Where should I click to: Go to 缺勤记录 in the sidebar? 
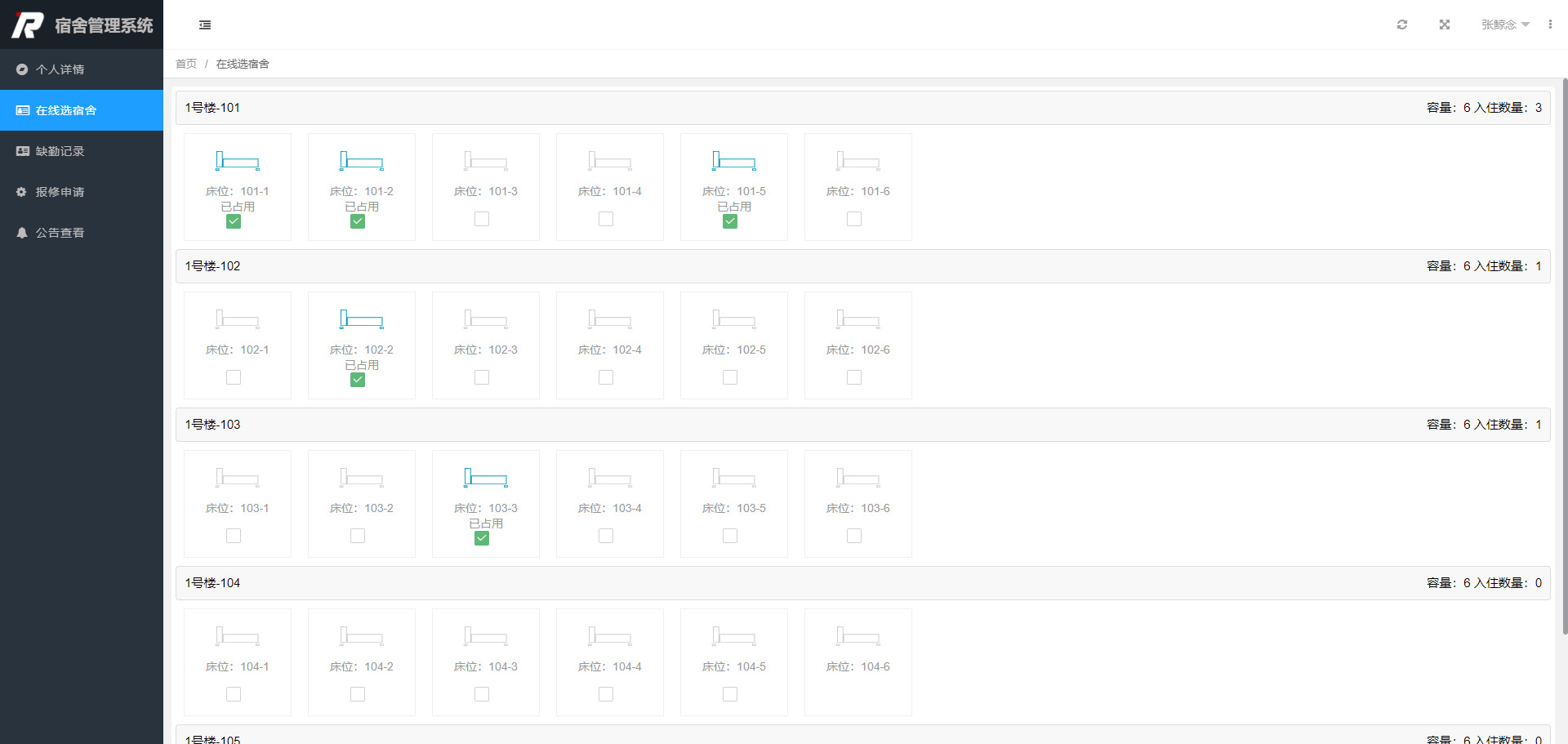click(60, 151)
